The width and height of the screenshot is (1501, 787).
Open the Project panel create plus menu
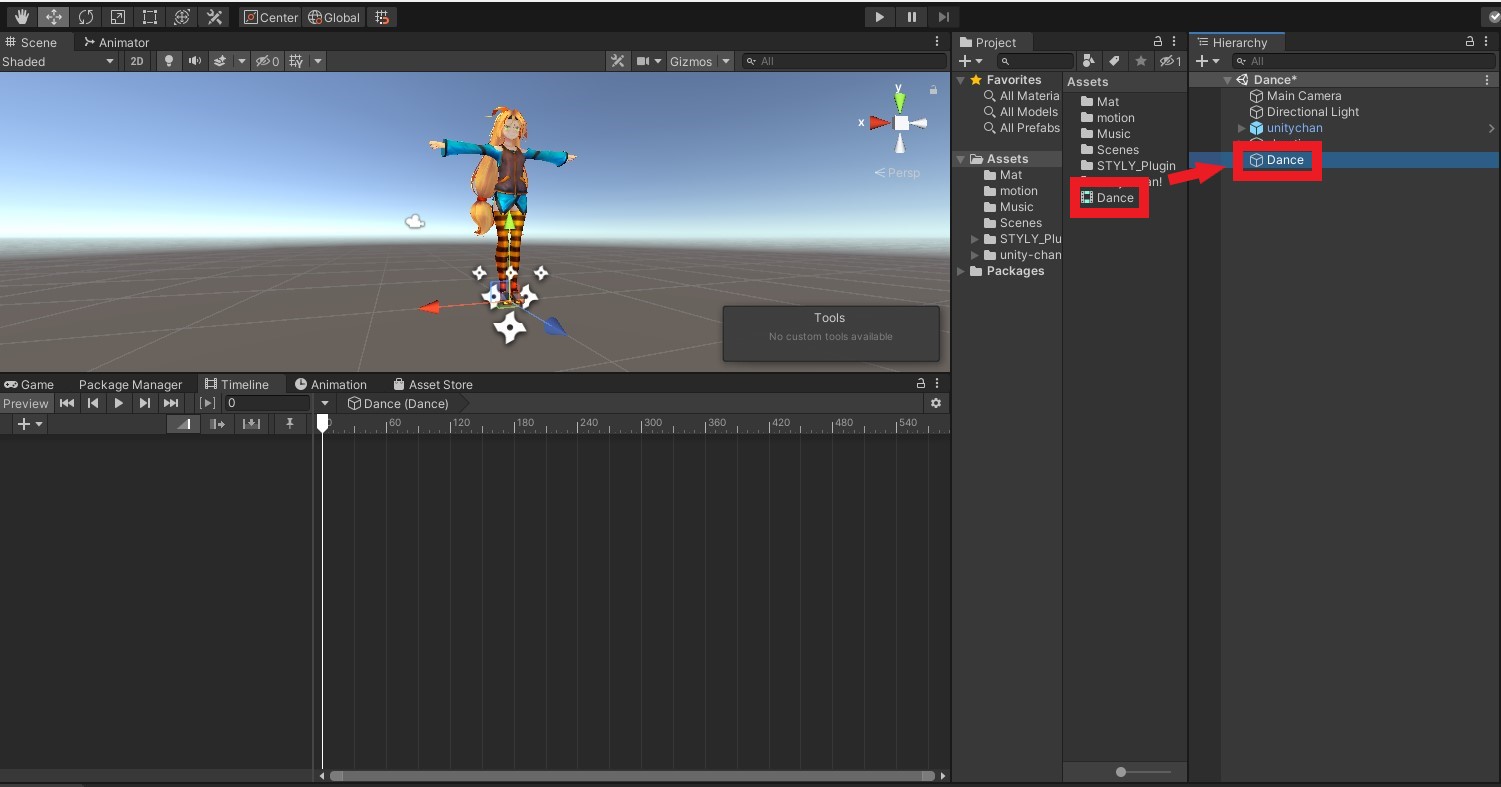click(x=970, y=61)
